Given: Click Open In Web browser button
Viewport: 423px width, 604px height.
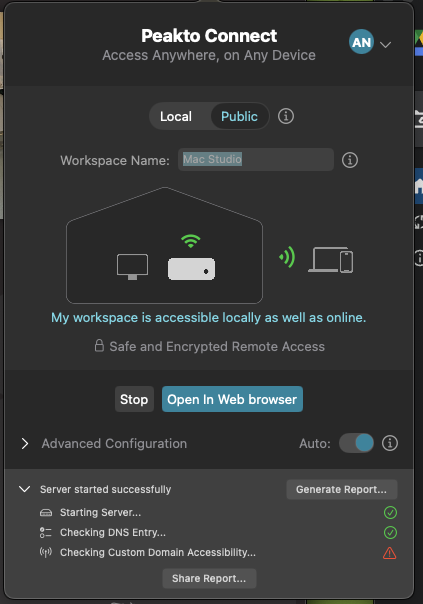Looking at the screenshot, I should [232, 399].
